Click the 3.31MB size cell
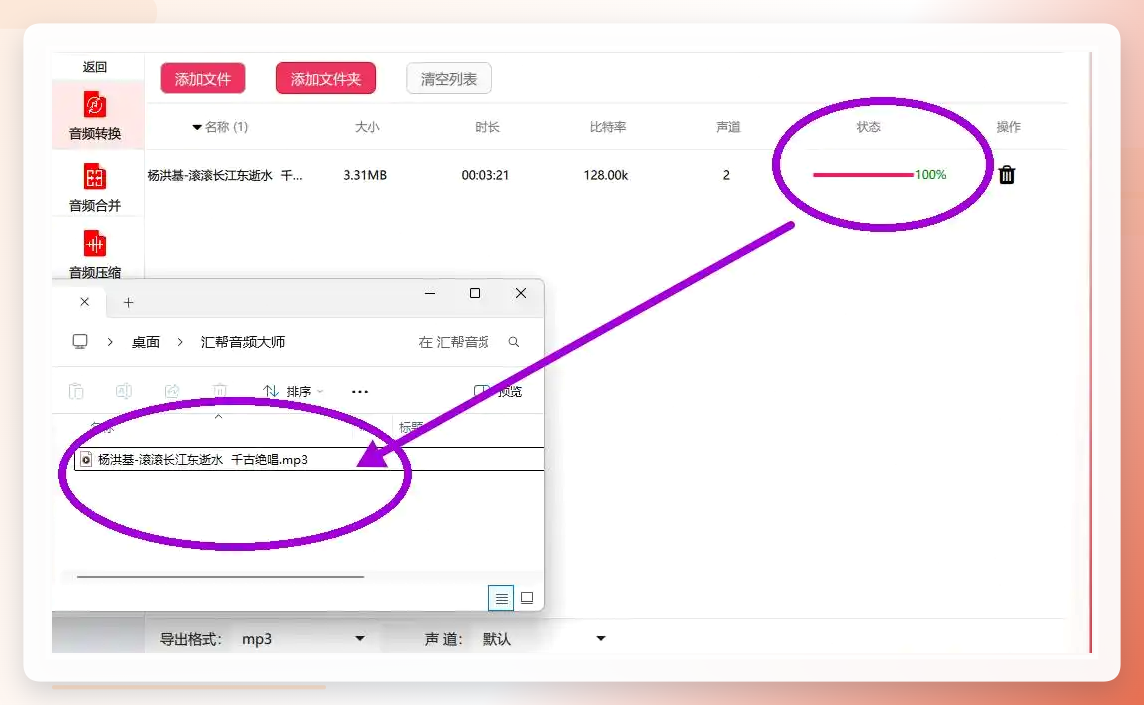This screenshot has width=1144, height=705. coord(365,175)
